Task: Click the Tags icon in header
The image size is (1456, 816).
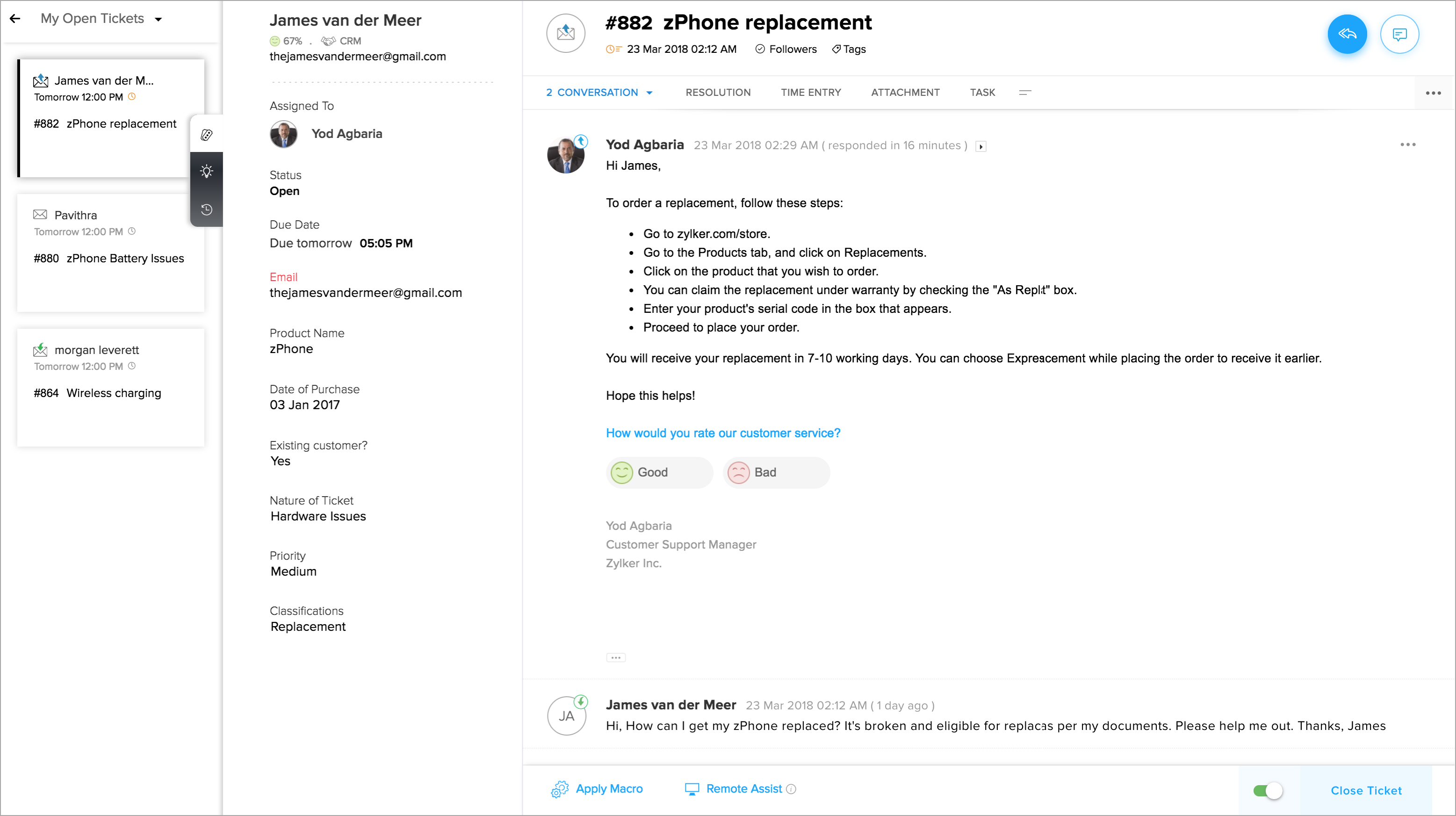Action: 836,49
